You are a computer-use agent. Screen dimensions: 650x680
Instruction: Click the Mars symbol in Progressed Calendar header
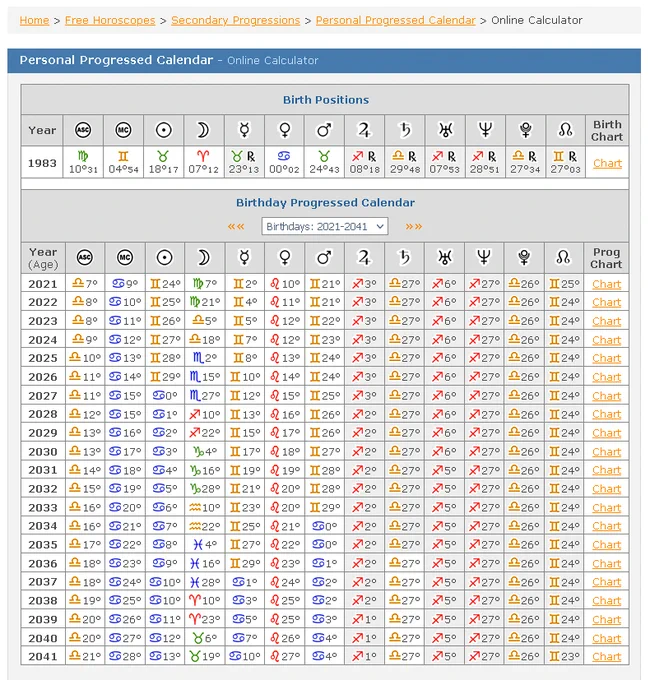click(x=324, y=258)
